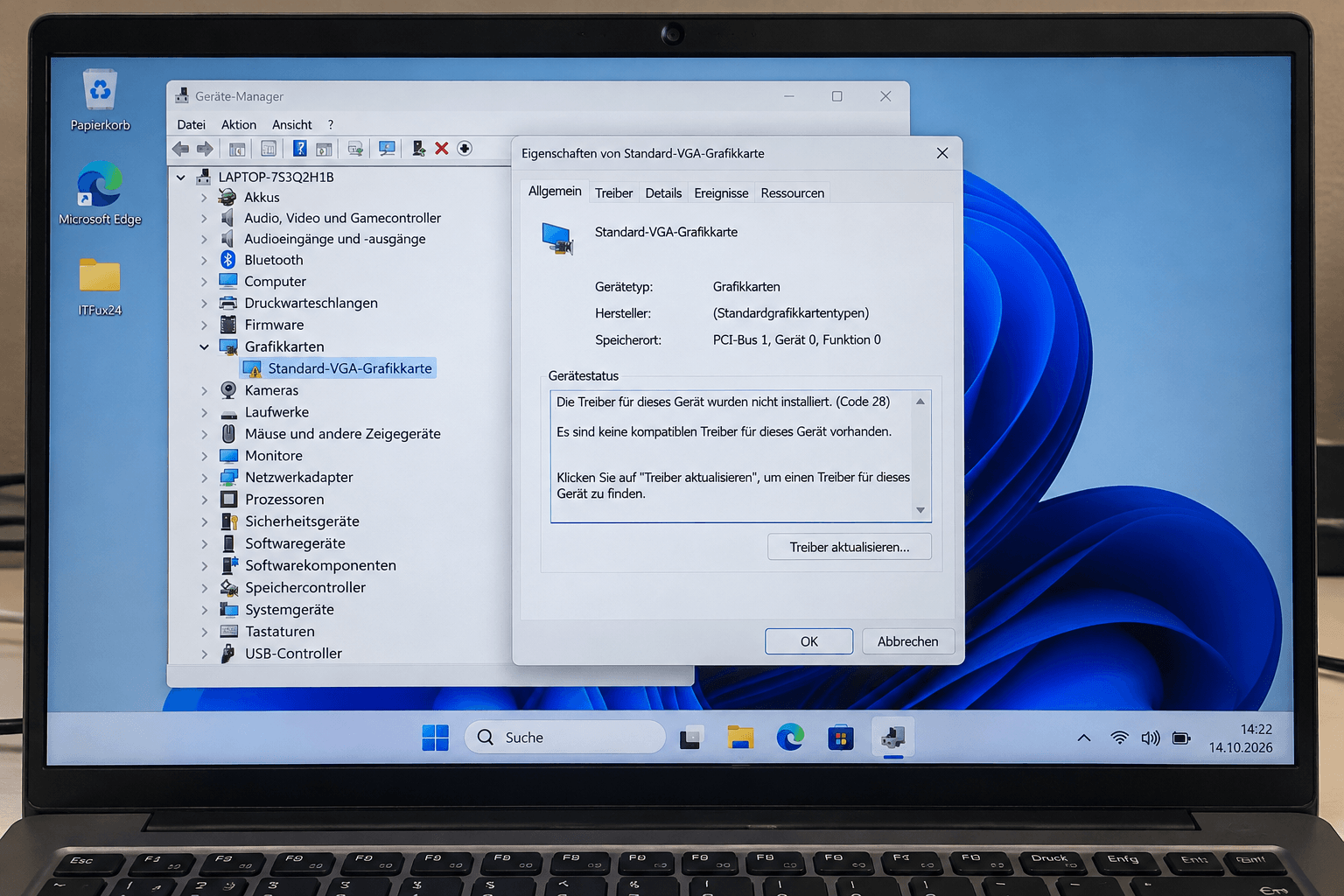Open File Explorer from the taskbar
The width and height of the screenshot is (1344, 896).
click(x=740, y=738)
